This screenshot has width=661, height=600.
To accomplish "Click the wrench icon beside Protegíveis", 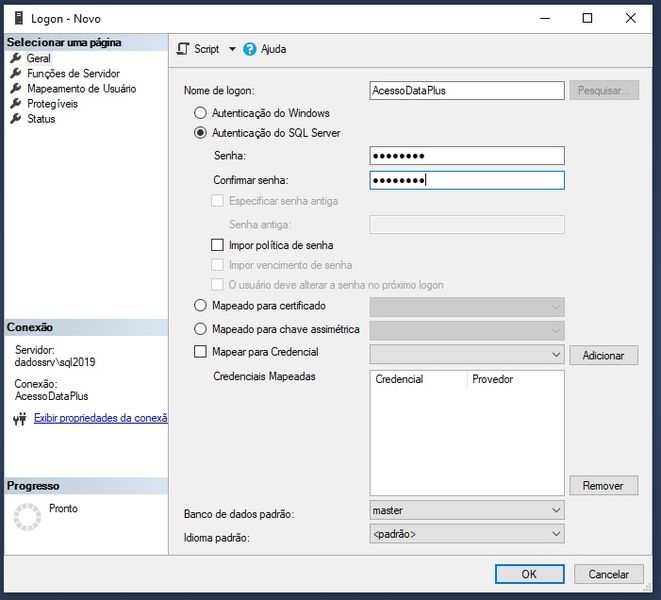I will pos(16,103).
